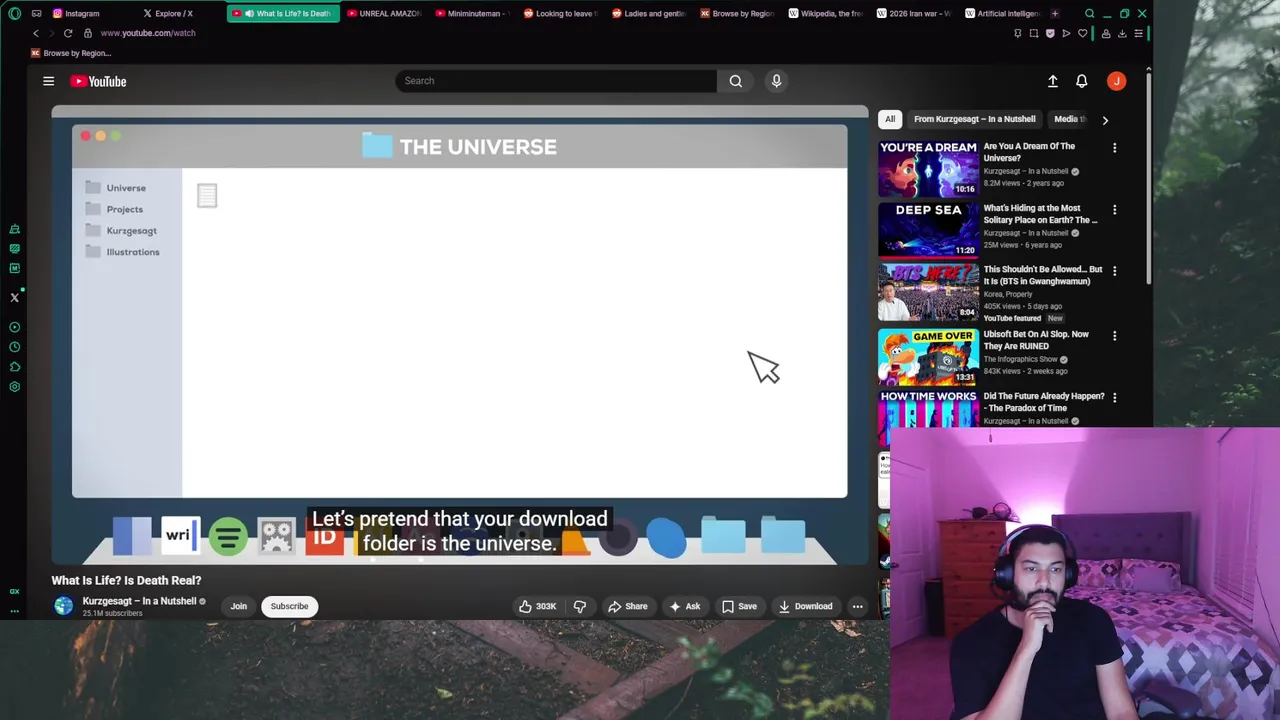Click the browser address bar URL
Image resolution: width=1280 pixels, height=720 pixels.
148,33
